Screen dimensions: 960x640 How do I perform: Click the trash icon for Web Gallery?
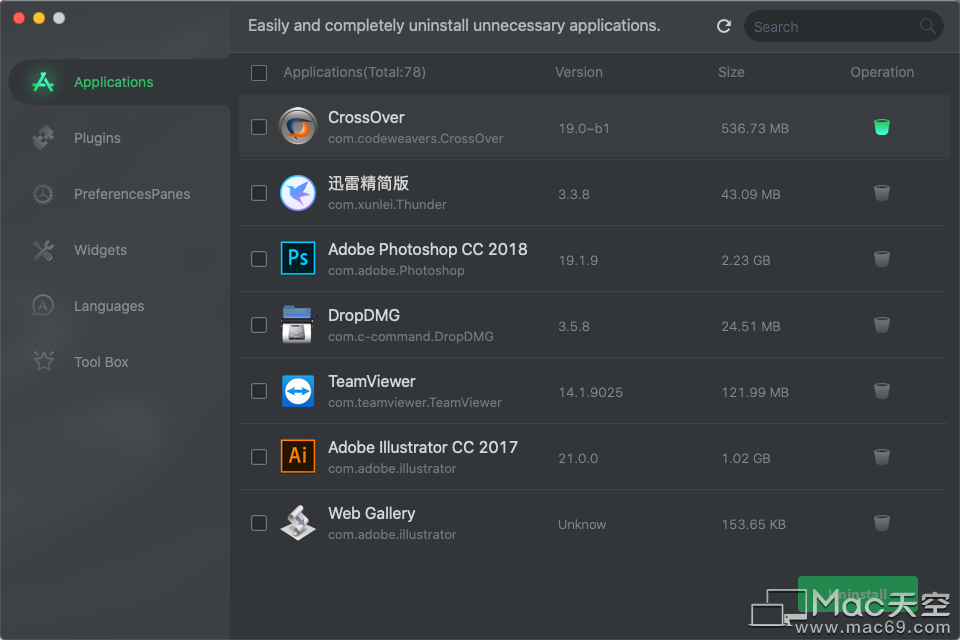[x=882, y=523]
